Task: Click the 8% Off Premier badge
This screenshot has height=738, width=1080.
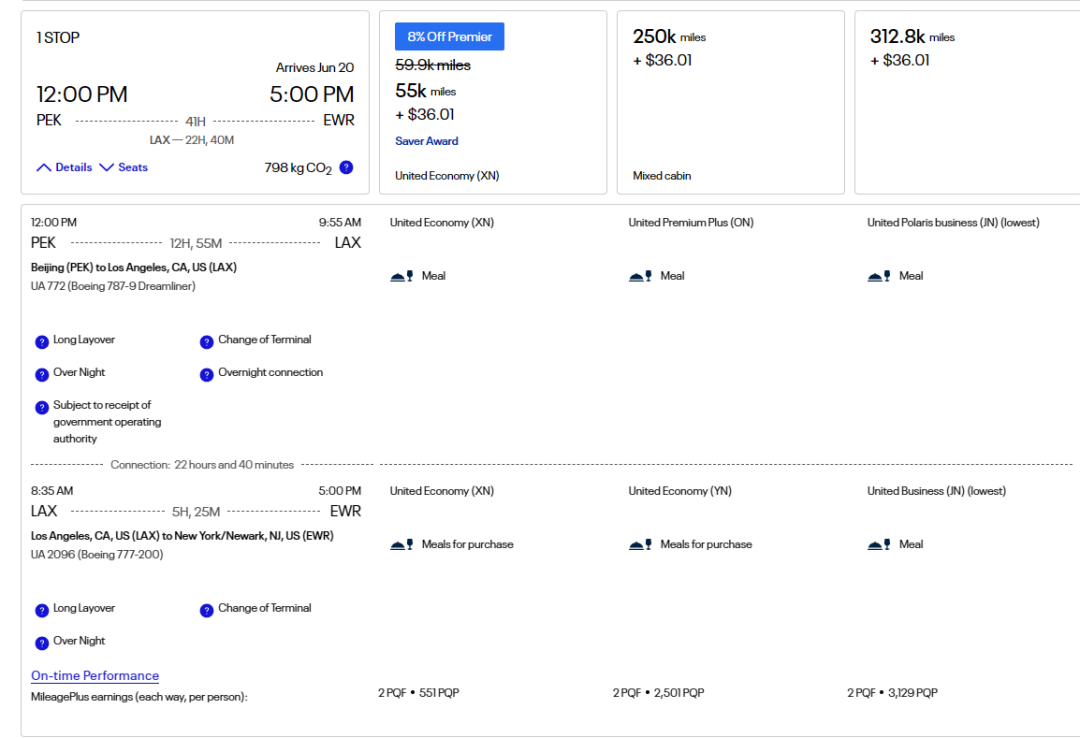Action: pyautogui.click(x=450, y=37)
